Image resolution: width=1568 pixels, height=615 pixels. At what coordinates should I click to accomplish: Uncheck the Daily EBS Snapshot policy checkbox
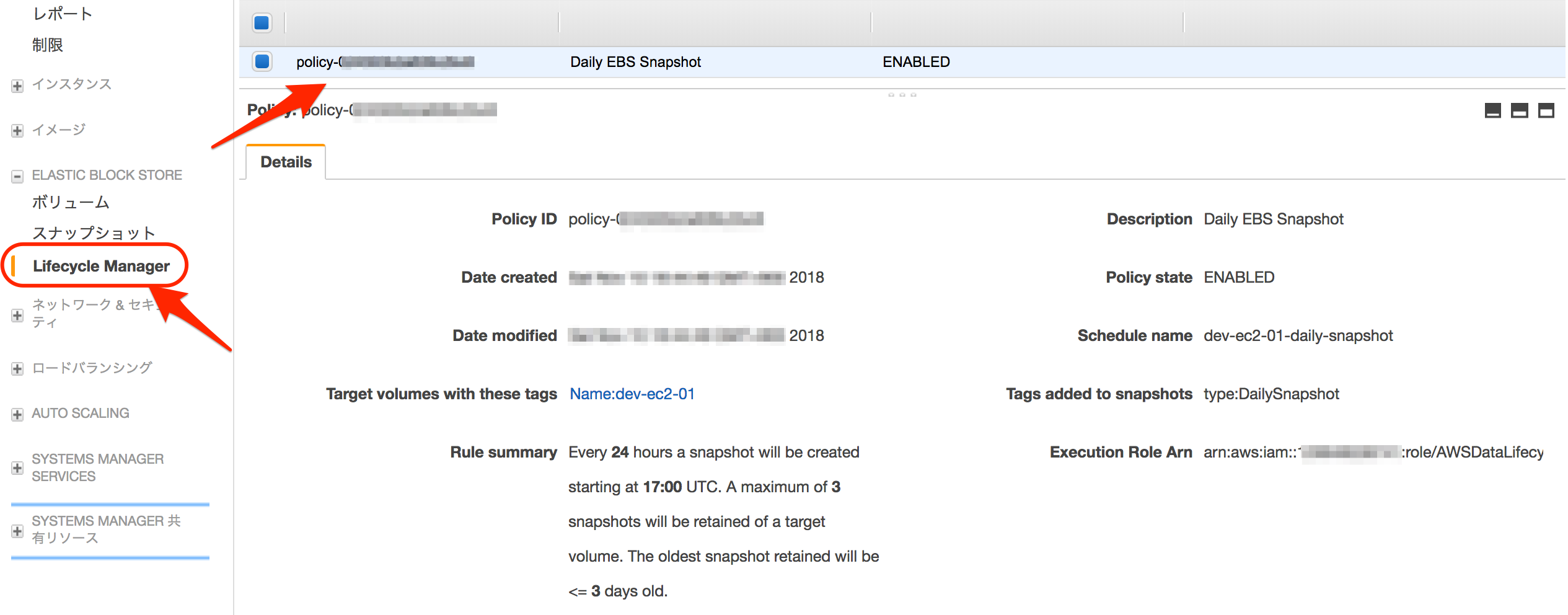point(262,61)
